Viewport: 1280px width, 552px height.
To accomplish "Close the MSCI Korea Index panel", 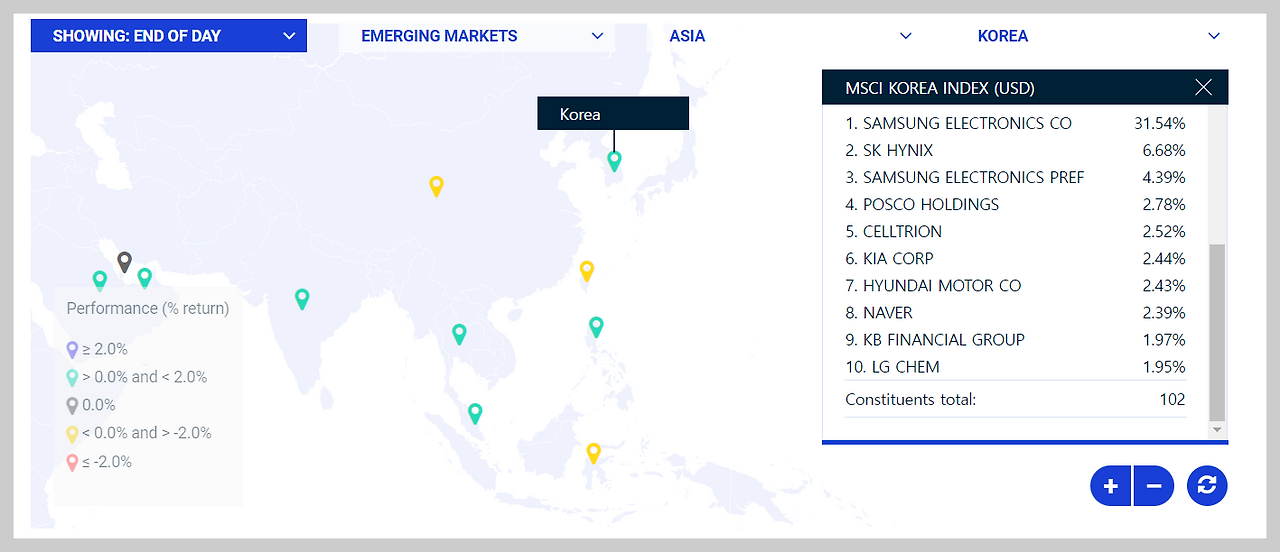I will click(1203, 88).
